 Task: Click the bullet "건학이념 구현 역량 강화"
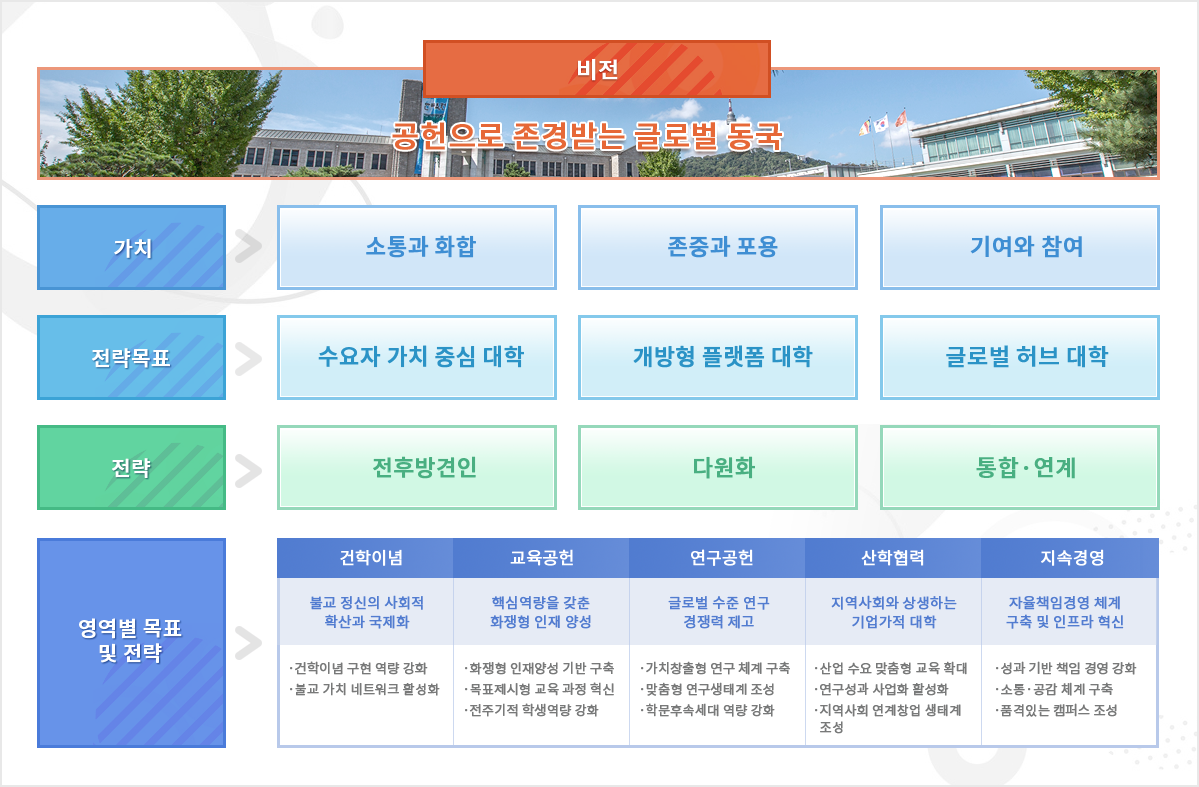point(359,668)
